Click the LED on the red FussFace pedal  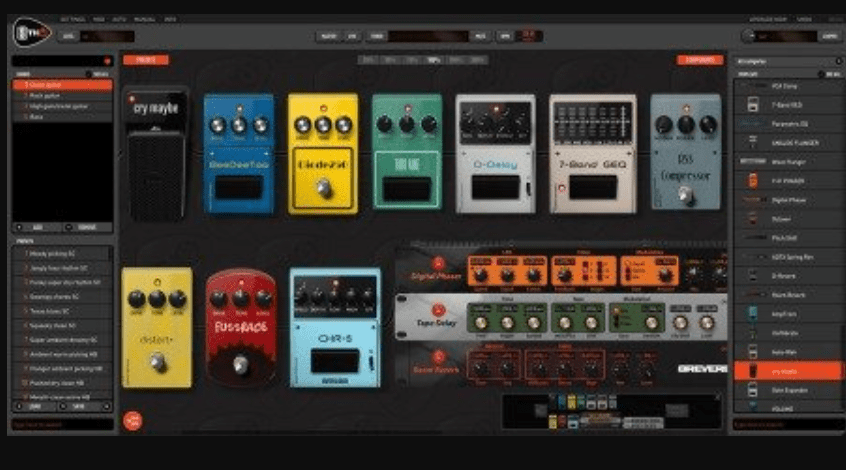[x=241, y=283]
